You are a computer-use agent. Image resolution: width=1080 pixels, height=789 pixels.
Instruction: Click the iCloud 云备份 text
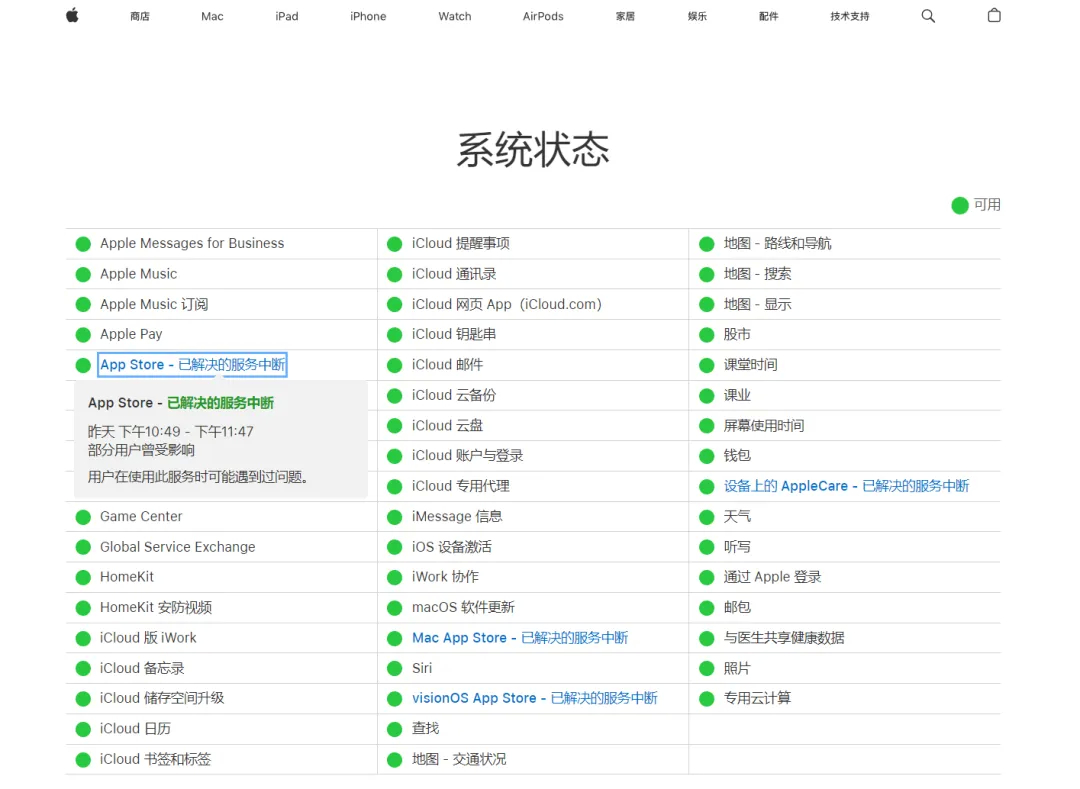pos(454,395)
